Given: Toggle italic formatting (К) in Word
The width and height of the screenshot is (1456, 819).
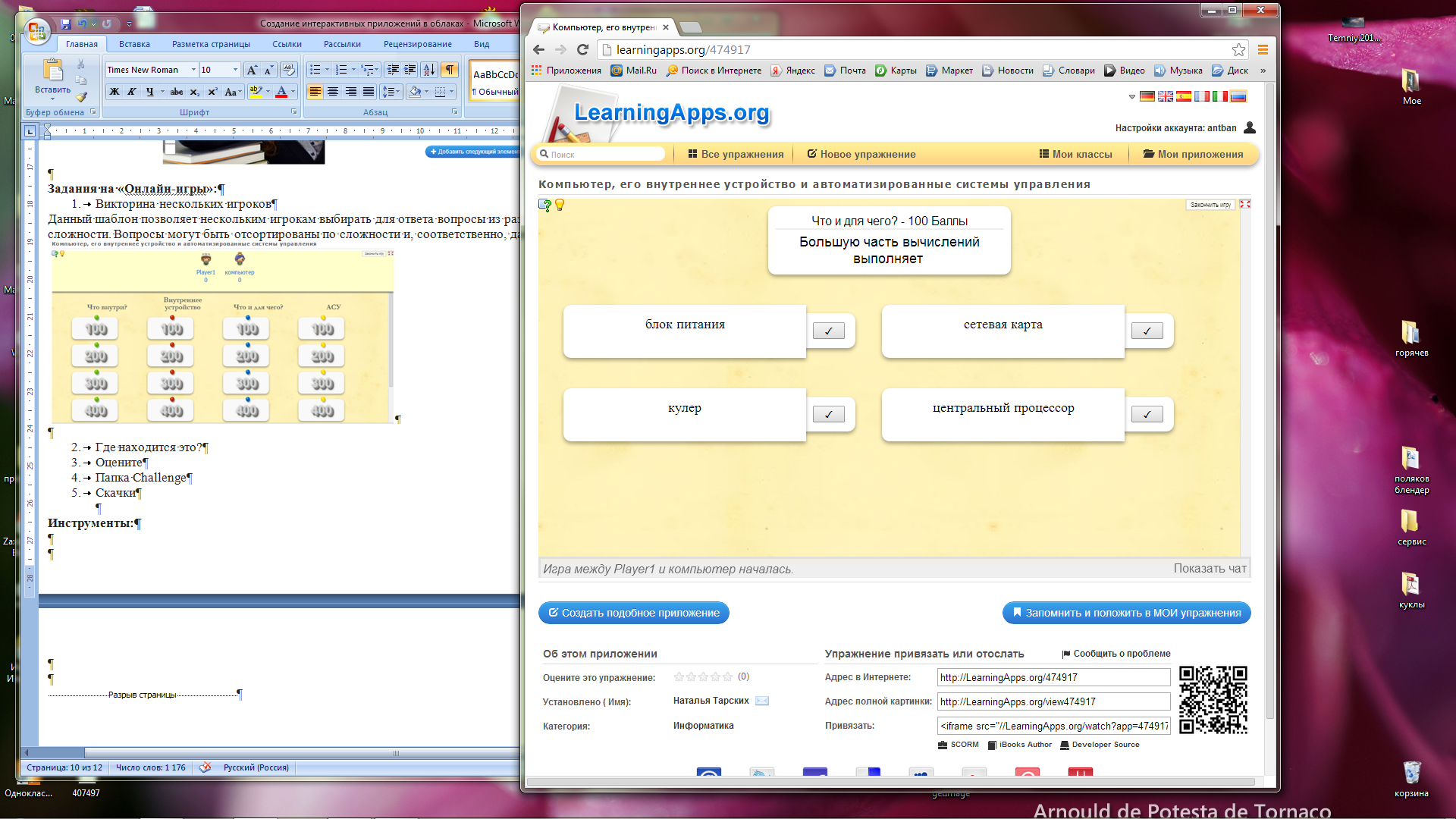Looking at the screenshot, I should pos(131,92).
